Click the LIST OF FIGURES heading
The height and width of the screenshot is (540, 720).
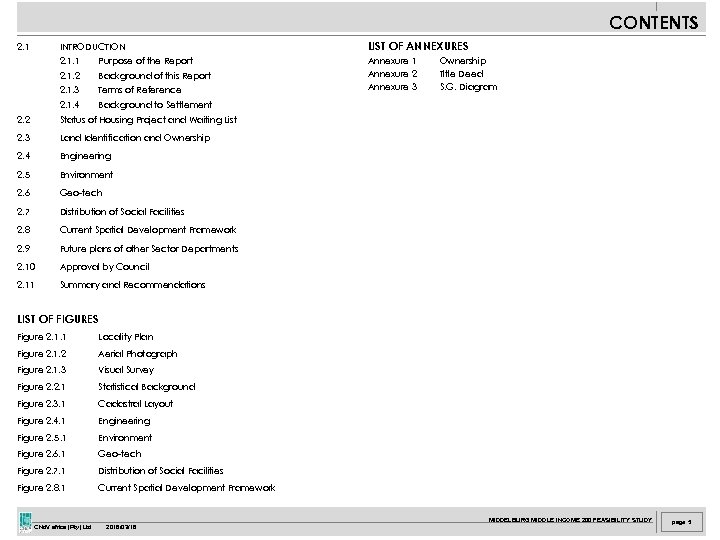click(58, 319)
